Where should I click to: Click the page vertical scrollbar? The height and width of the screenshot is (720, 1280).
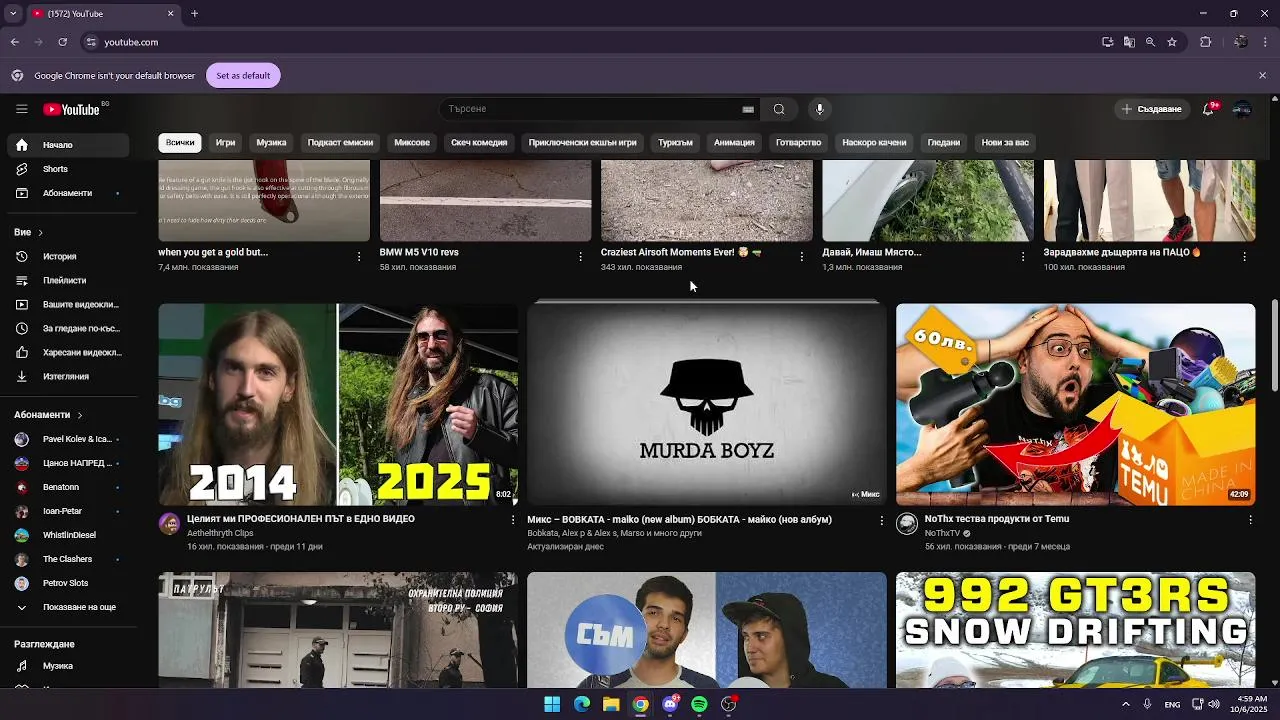1274,345
